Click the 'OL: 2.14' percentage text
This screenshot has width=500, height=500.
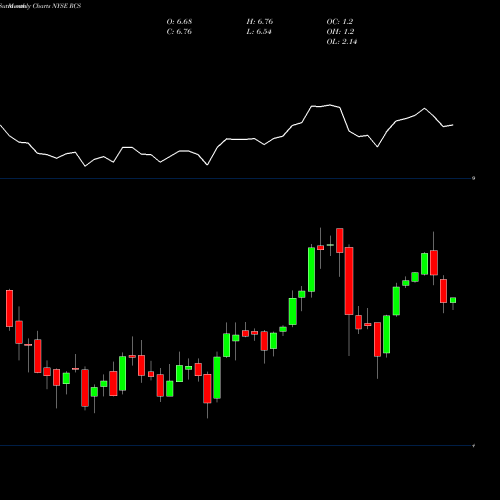[342, 42]
